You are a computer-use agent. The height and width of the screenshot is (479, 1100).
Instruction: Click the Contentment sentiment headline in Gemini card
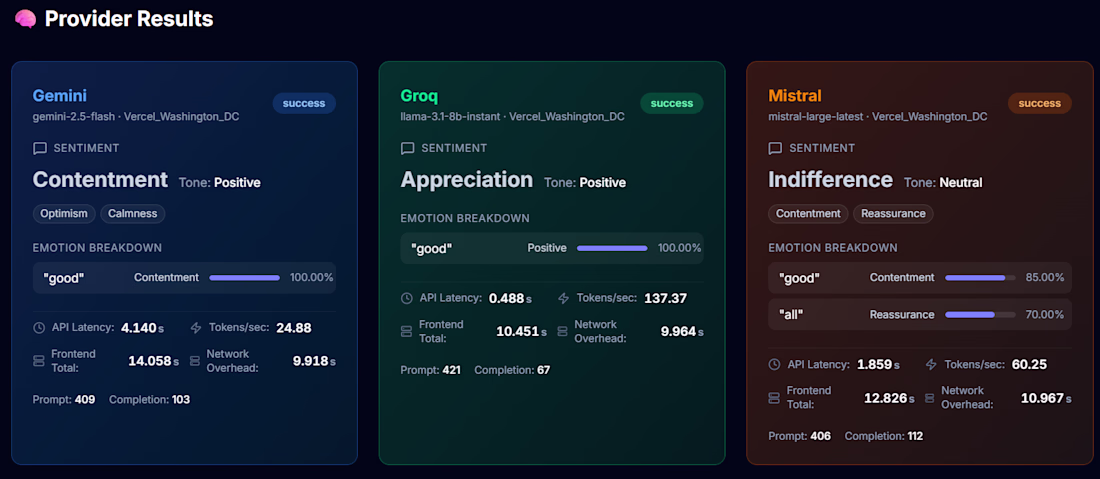pyautogui.click(x=100, y=180)
